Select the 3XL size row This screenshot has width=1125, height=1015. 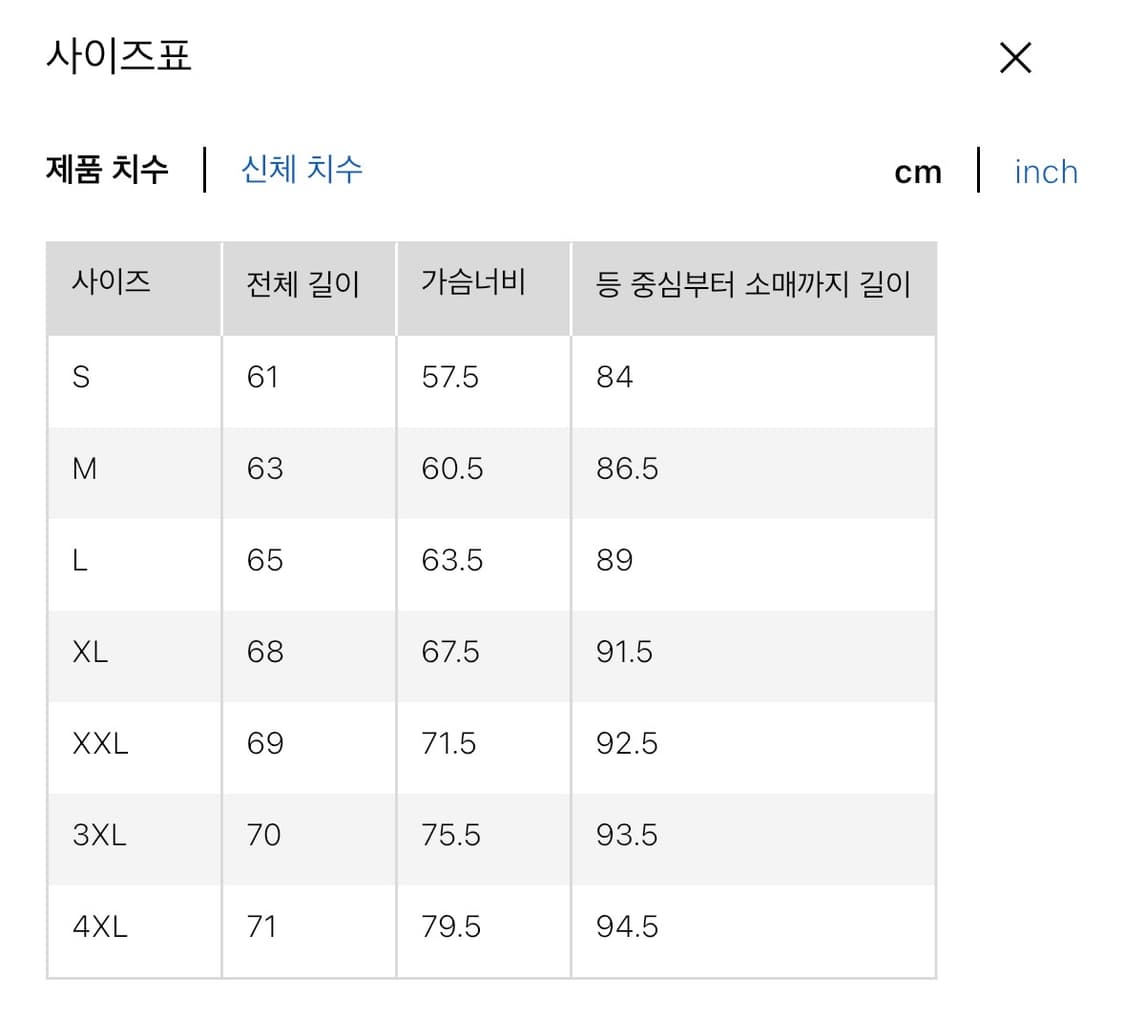point(102,836)
